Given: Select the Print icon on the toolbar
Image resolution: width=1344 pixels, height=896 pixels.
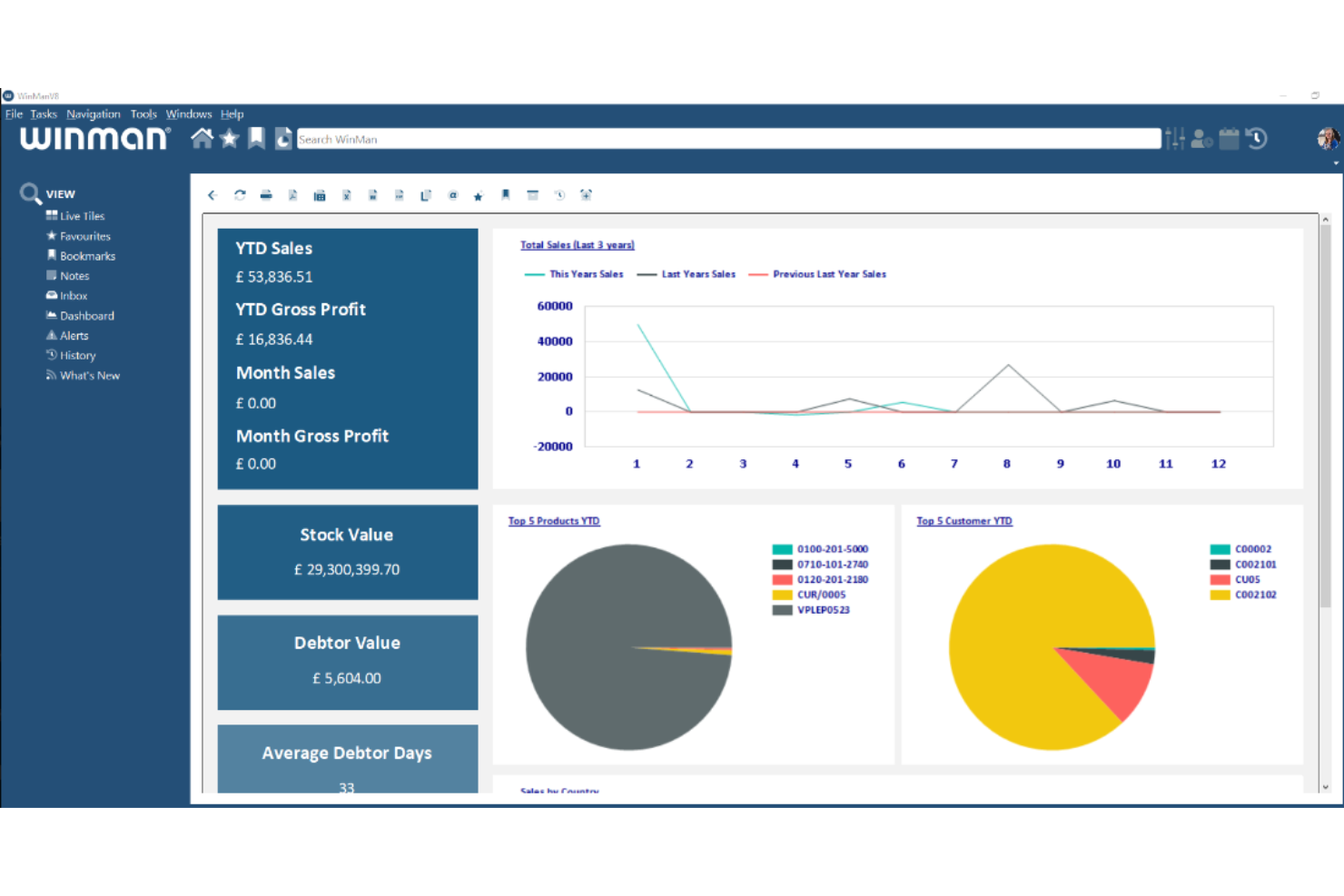Looking at the screenshot, I should pos(266,194).
